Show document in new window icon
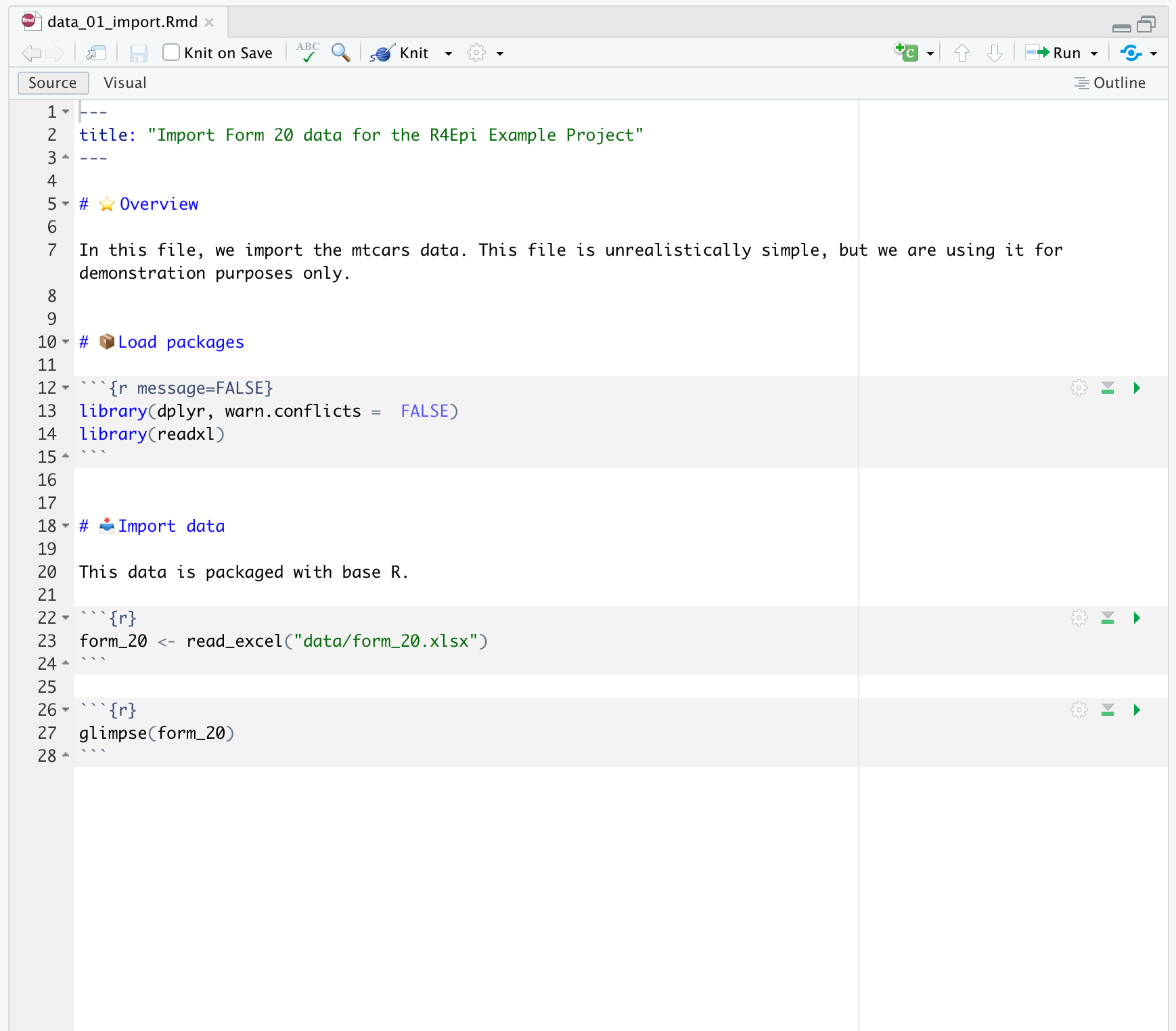This screenshot has height=1031, width=1176. coord(96,53)
